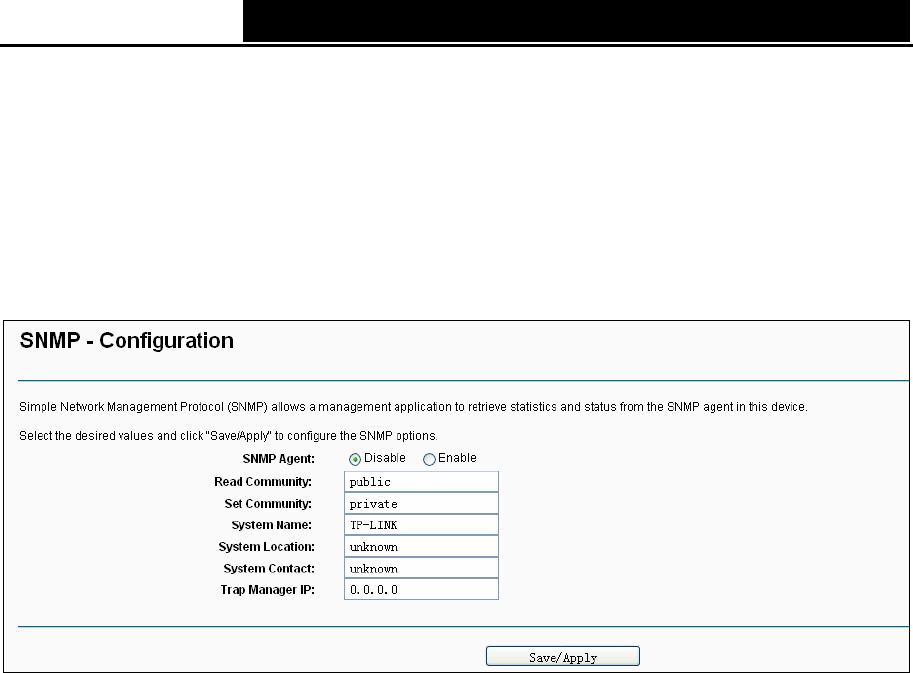
Task: Click the System Name field containing TP-LINK
Action: [x=421, y=525]
